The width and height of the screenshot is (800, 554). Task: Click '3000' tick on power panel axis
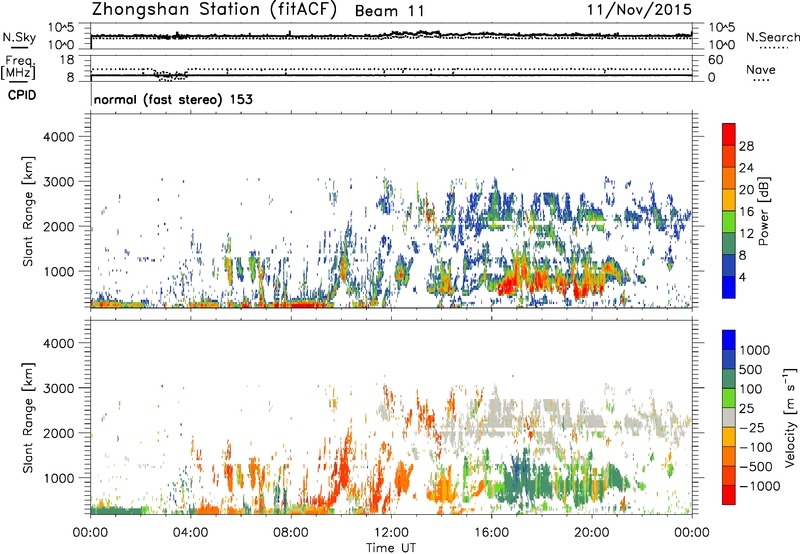(x=58, y=182)
